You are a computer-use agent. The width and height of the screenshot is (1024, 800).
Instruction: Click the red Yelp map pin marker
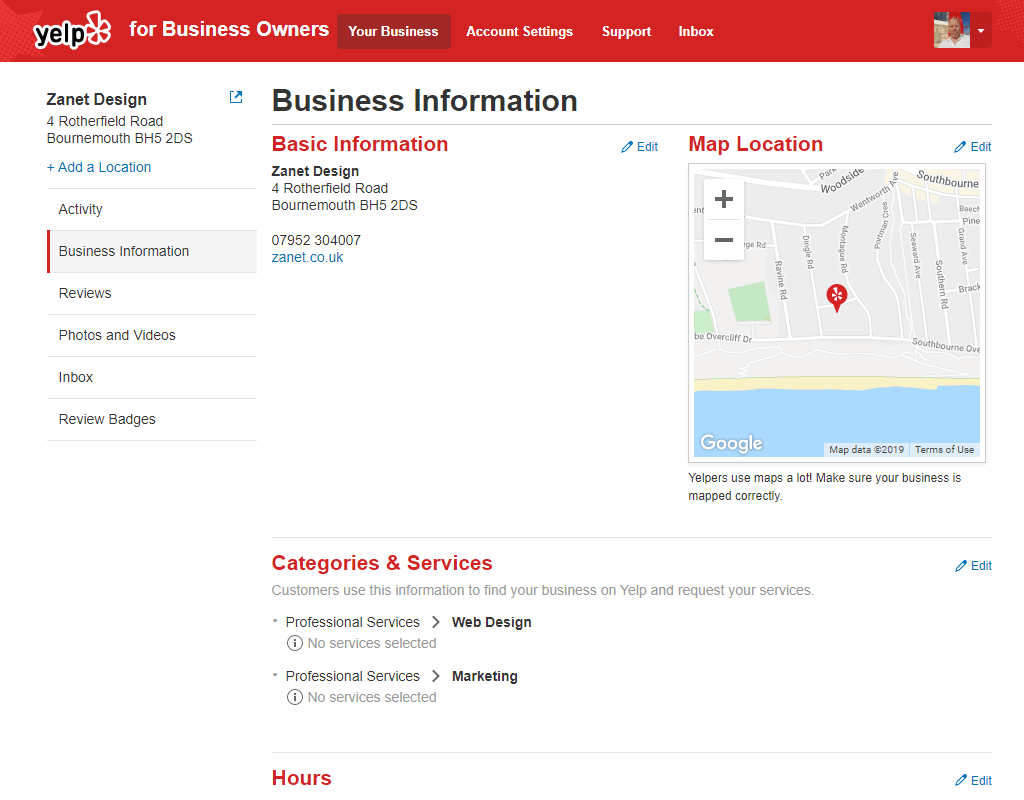point(836,296)
